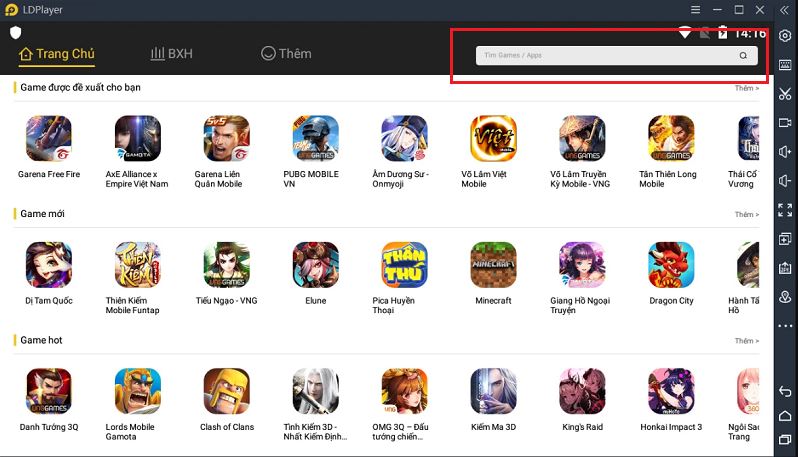Open AxE Alliance x Empire Việt Nam
The height and width of the screenshot is (457, 798).
(137, 138)
